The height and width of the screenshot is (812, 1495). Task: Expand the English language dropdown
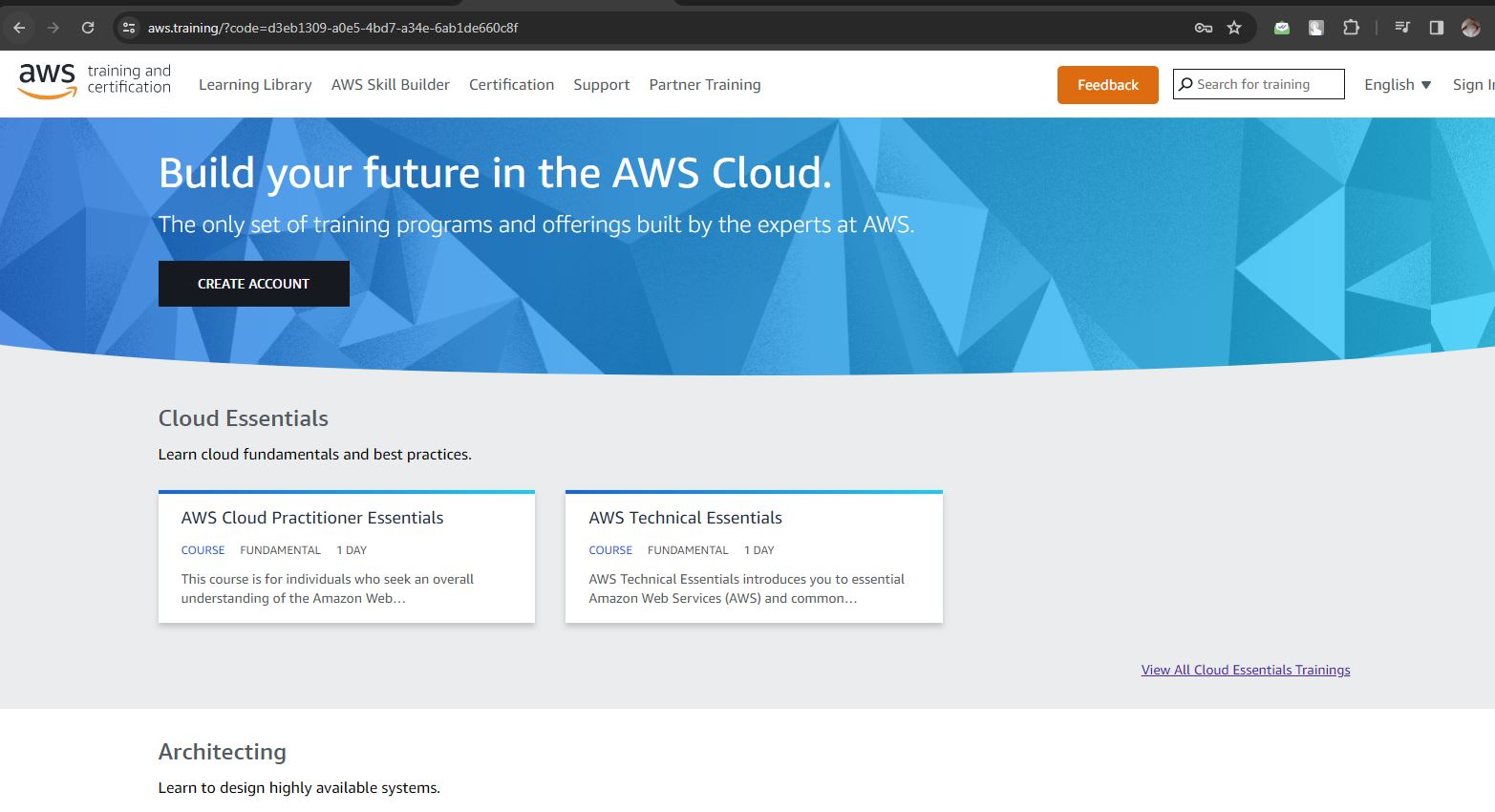[x=1397, y=85]
